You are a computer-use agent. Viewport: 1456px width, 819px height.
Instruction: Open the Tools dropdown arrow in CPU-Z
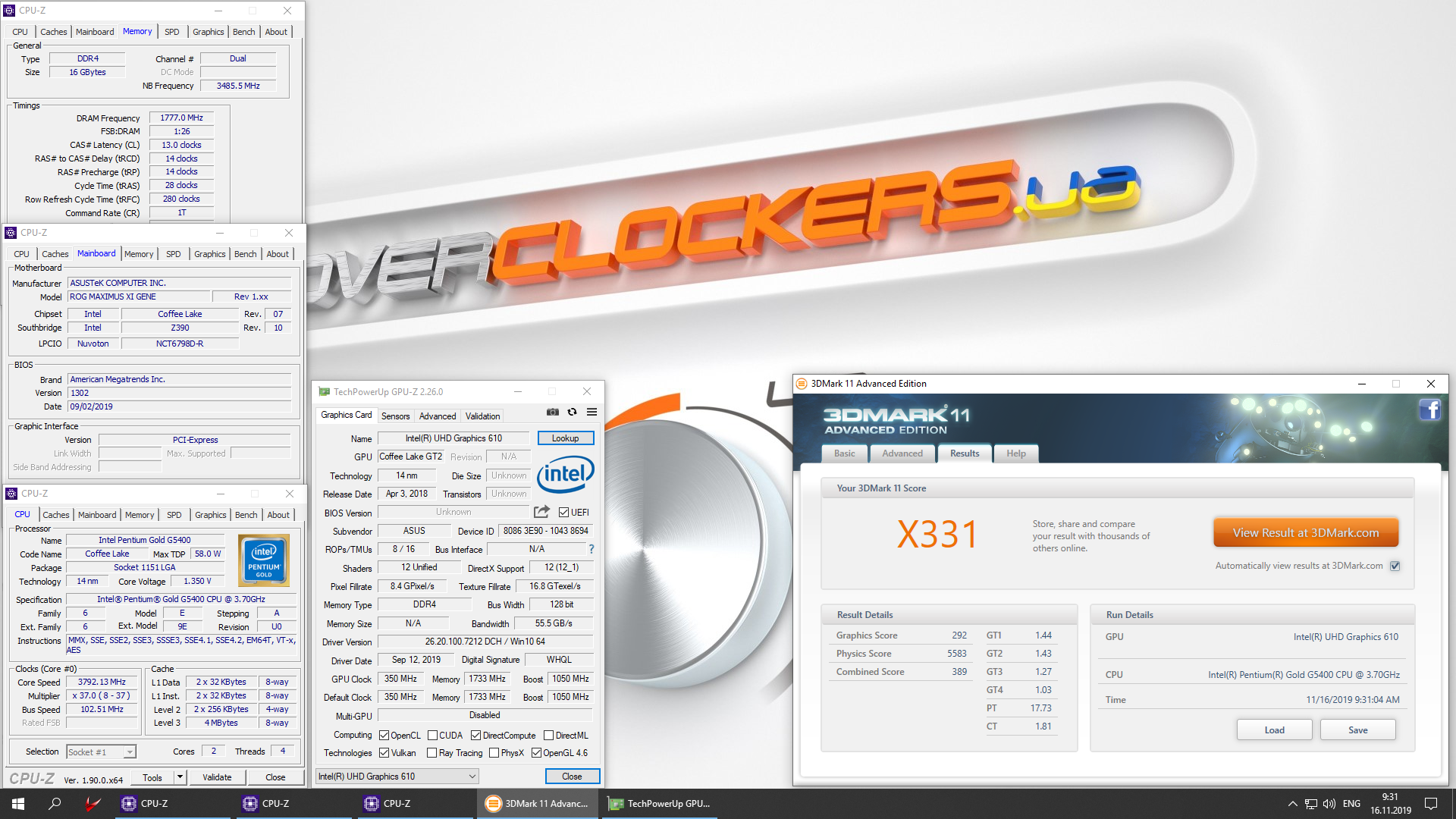point(180,777)
